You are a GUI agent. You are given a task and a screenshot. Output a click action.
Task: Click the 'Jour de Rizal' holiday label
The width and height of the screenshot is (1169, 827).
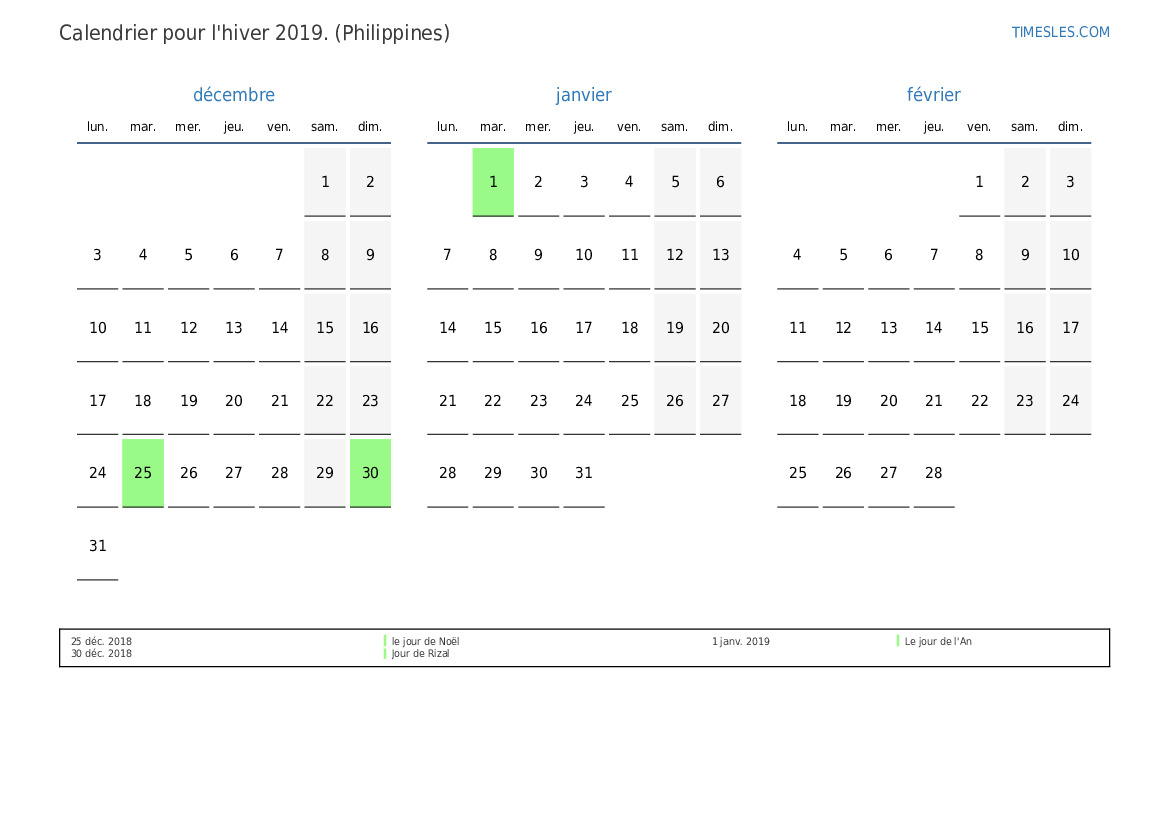(421, 654)
